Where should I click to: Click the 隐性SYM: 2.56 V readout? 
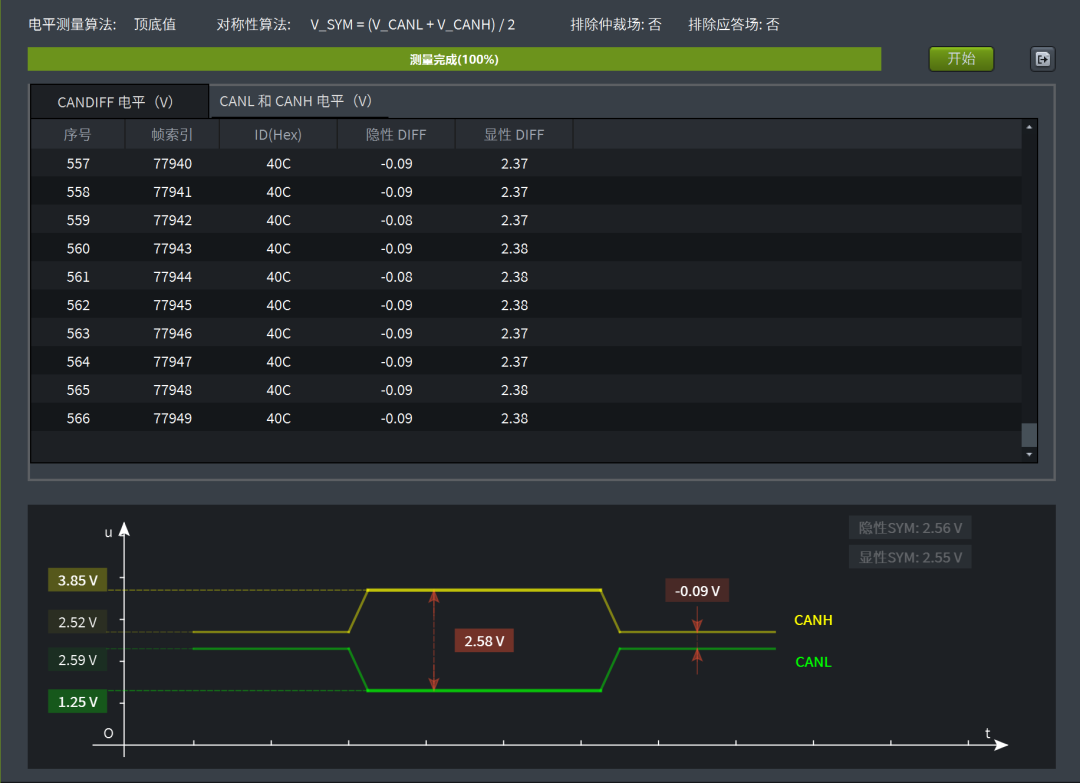(x=910, y=528)
